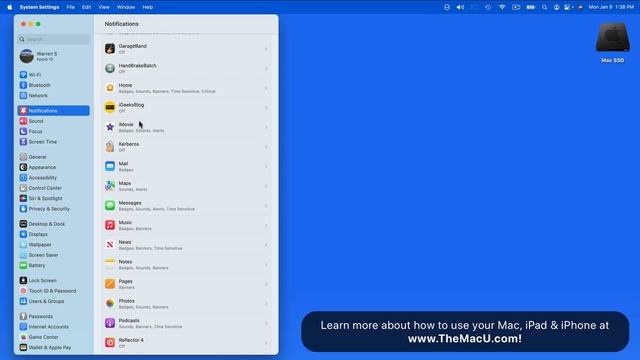Click the sidebar Search field

[53, 39]
